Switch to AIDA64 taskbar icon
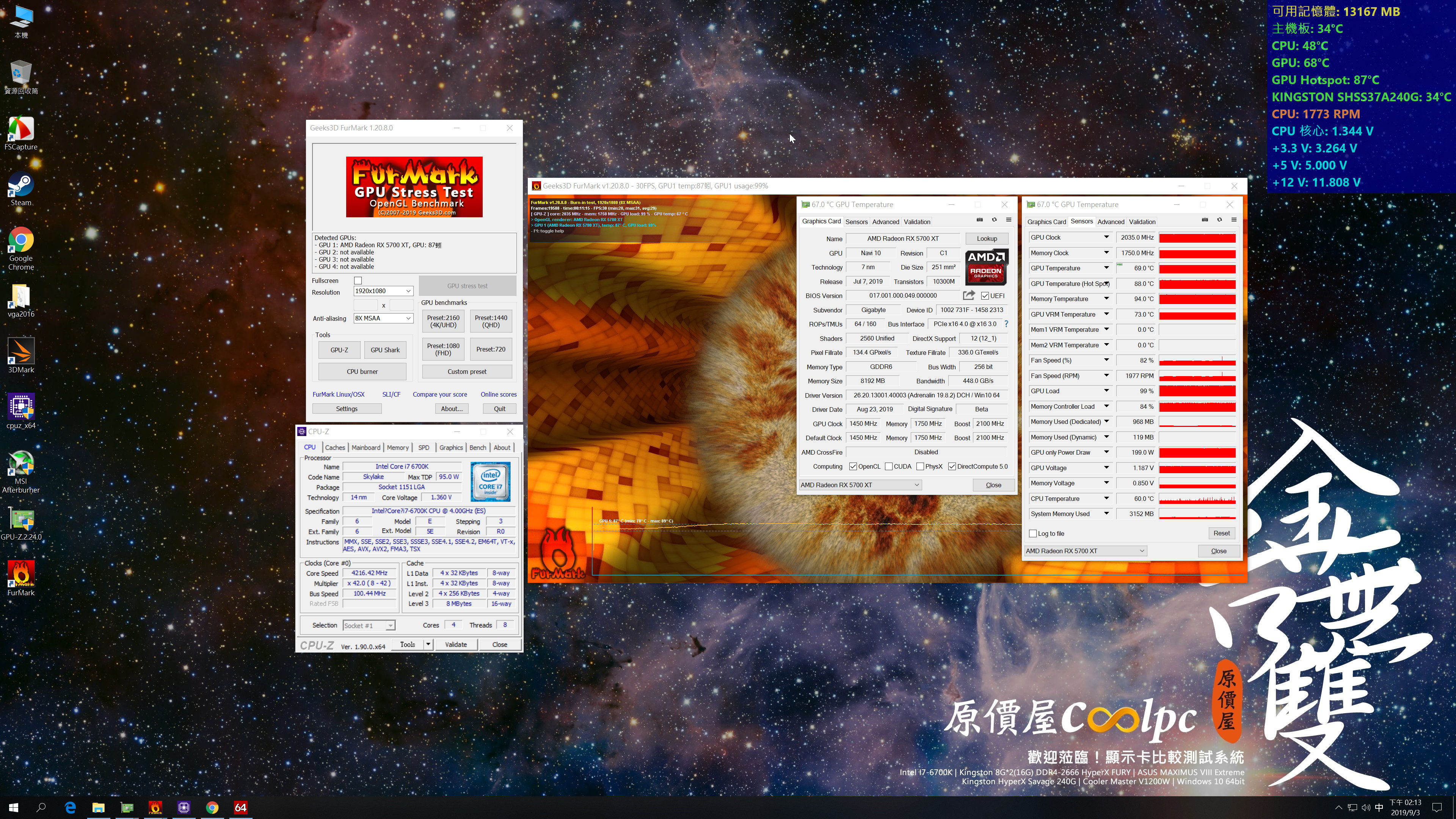1456x819 pixels. 240,807
